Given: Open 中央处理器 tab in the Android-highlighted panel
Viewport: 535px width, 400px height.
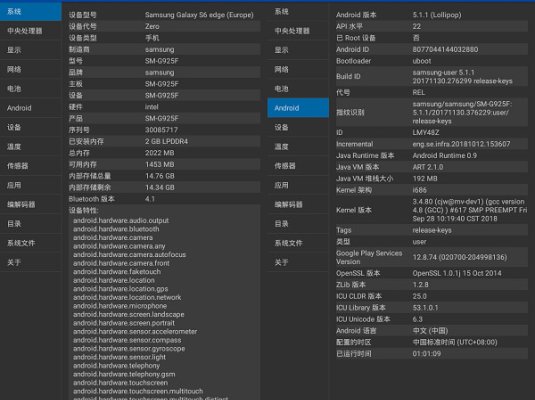Looking at the screenshot, I should click(x=298, y=31).
